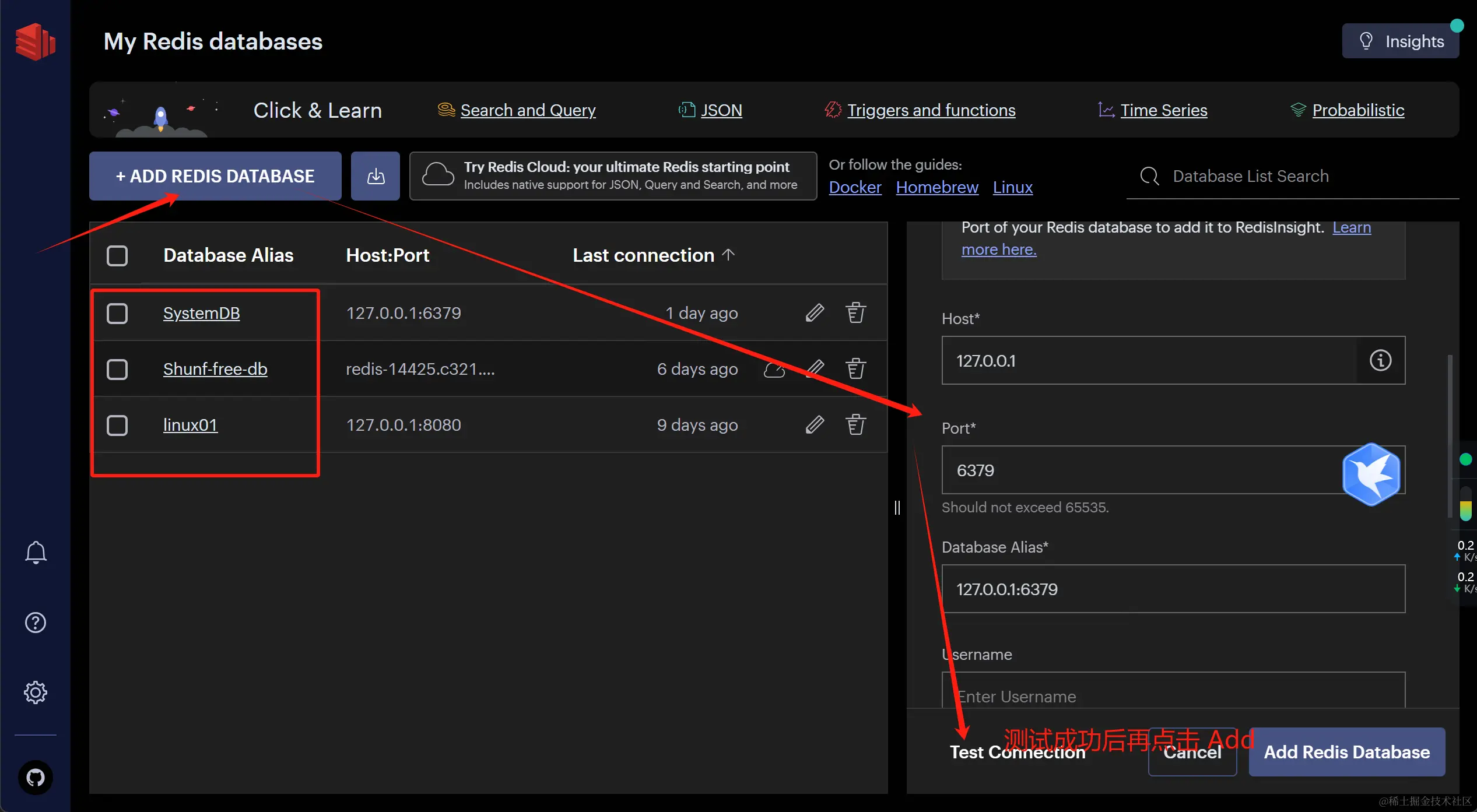Open the notifications bell in sidebar
This screenshot has height=812, width=1477.
[x=36, y=552]
